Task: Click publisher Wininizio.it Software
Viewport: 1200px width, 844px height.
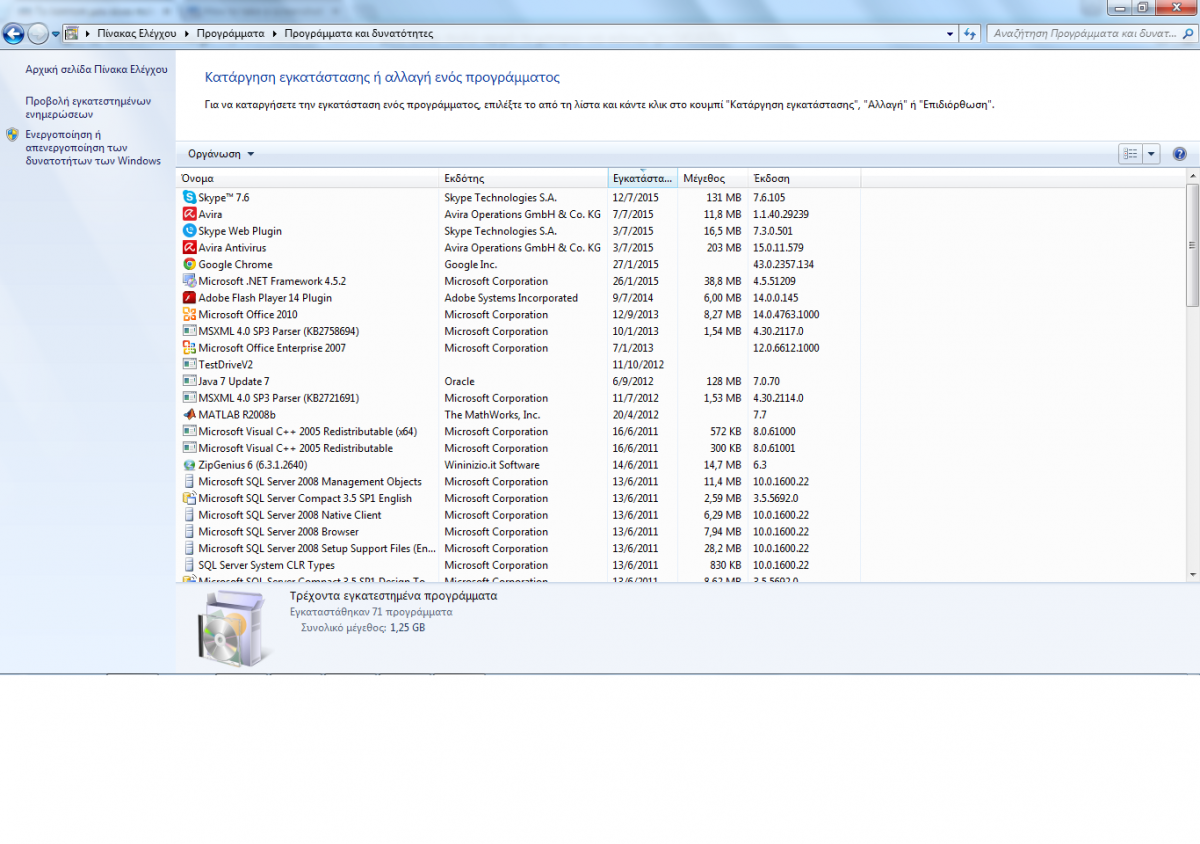Action: click(x=492, y=465)
